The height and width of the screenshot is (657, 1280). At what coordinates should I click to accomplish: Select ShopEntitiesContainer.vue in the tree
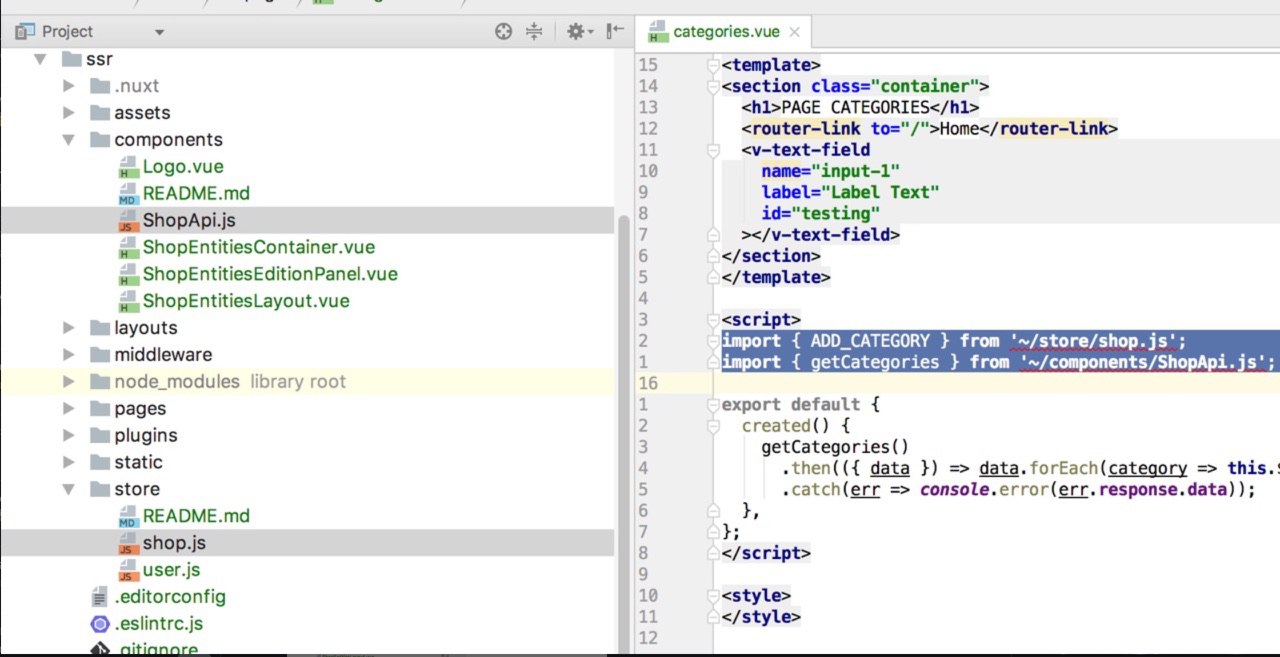(x=259, y=248)
